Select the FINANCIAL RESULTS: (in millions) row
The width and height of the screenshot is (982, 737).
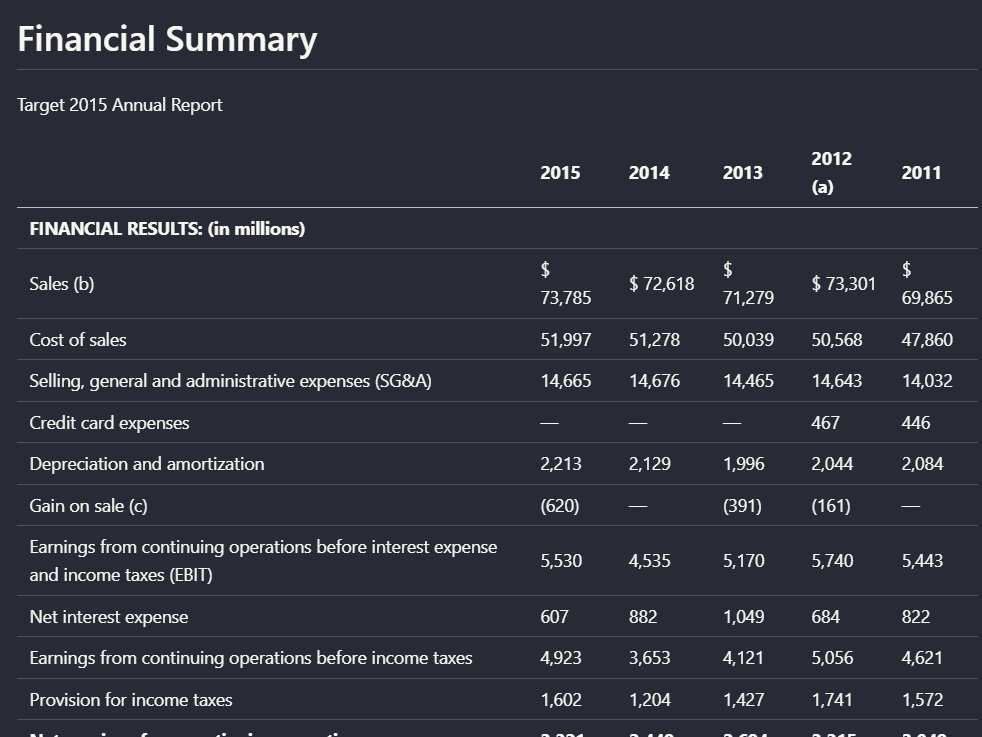tap(497, 229)
